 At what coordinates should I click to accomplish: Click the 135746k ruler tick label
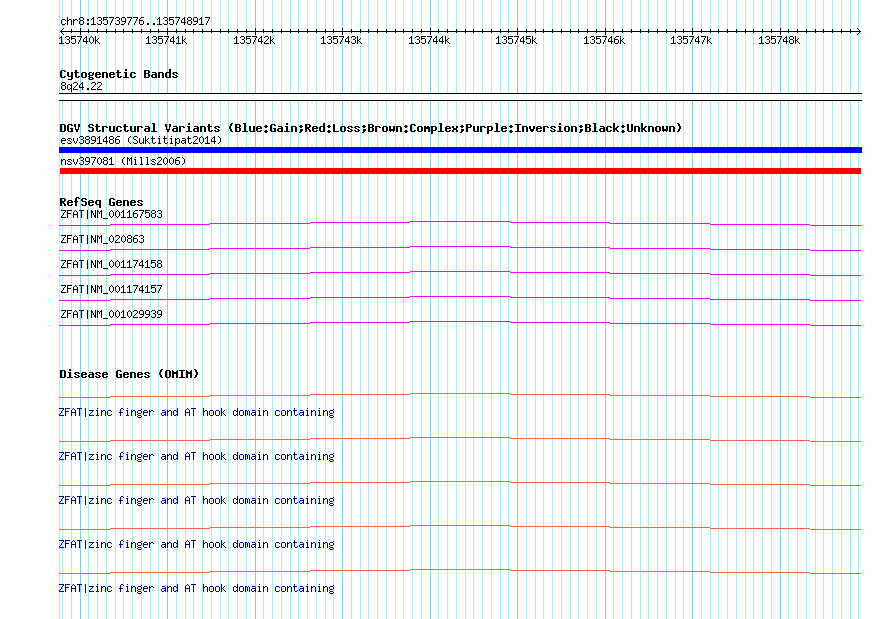(x=604, y=40)
